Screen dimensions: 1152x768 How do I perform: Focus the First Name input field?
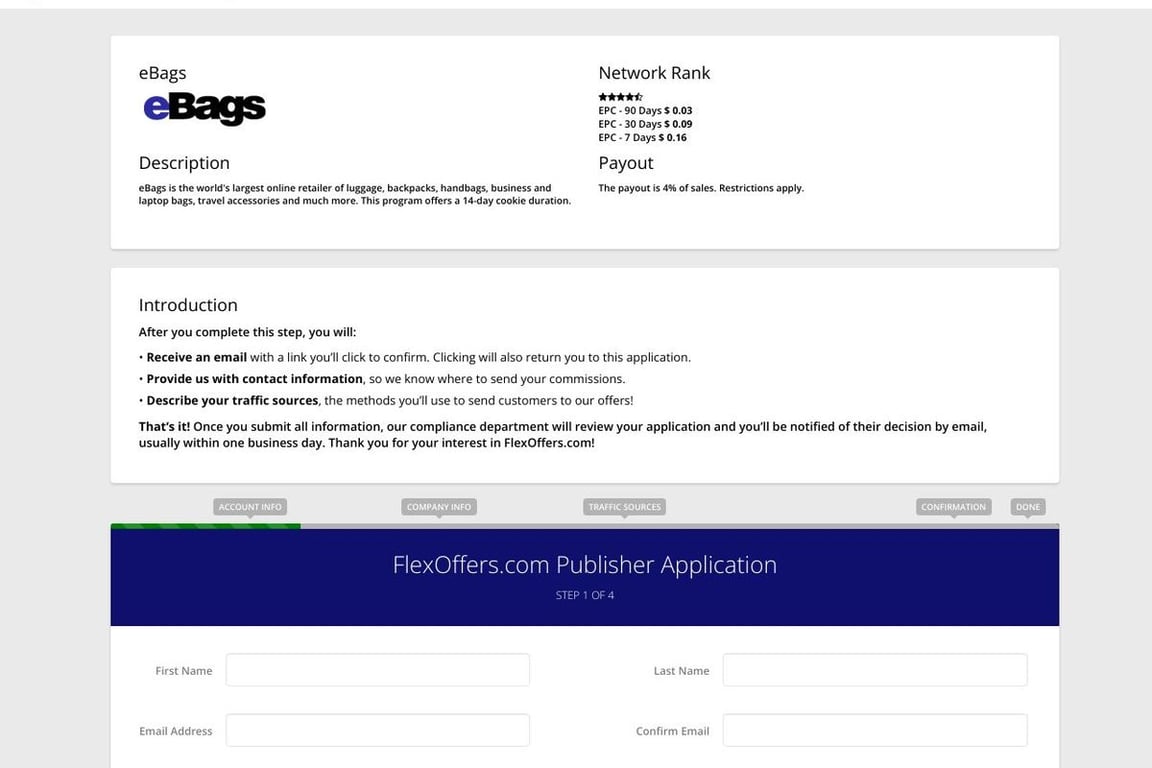pos(377,670)
